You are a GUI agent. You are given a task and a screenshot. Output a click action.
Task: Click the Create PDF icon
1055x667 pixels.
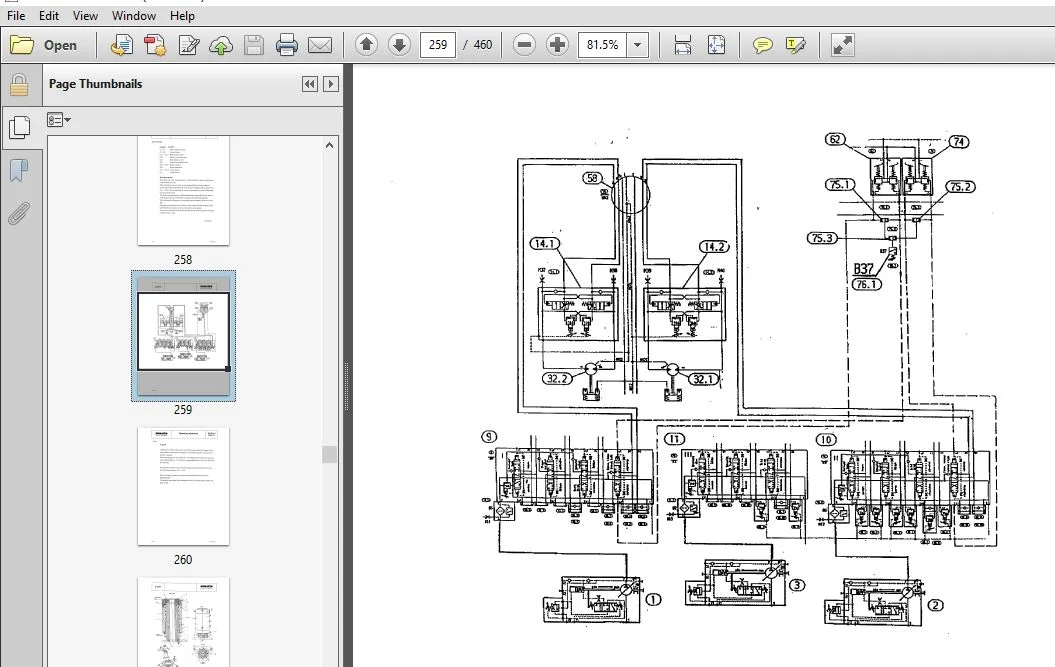[155, 45]
